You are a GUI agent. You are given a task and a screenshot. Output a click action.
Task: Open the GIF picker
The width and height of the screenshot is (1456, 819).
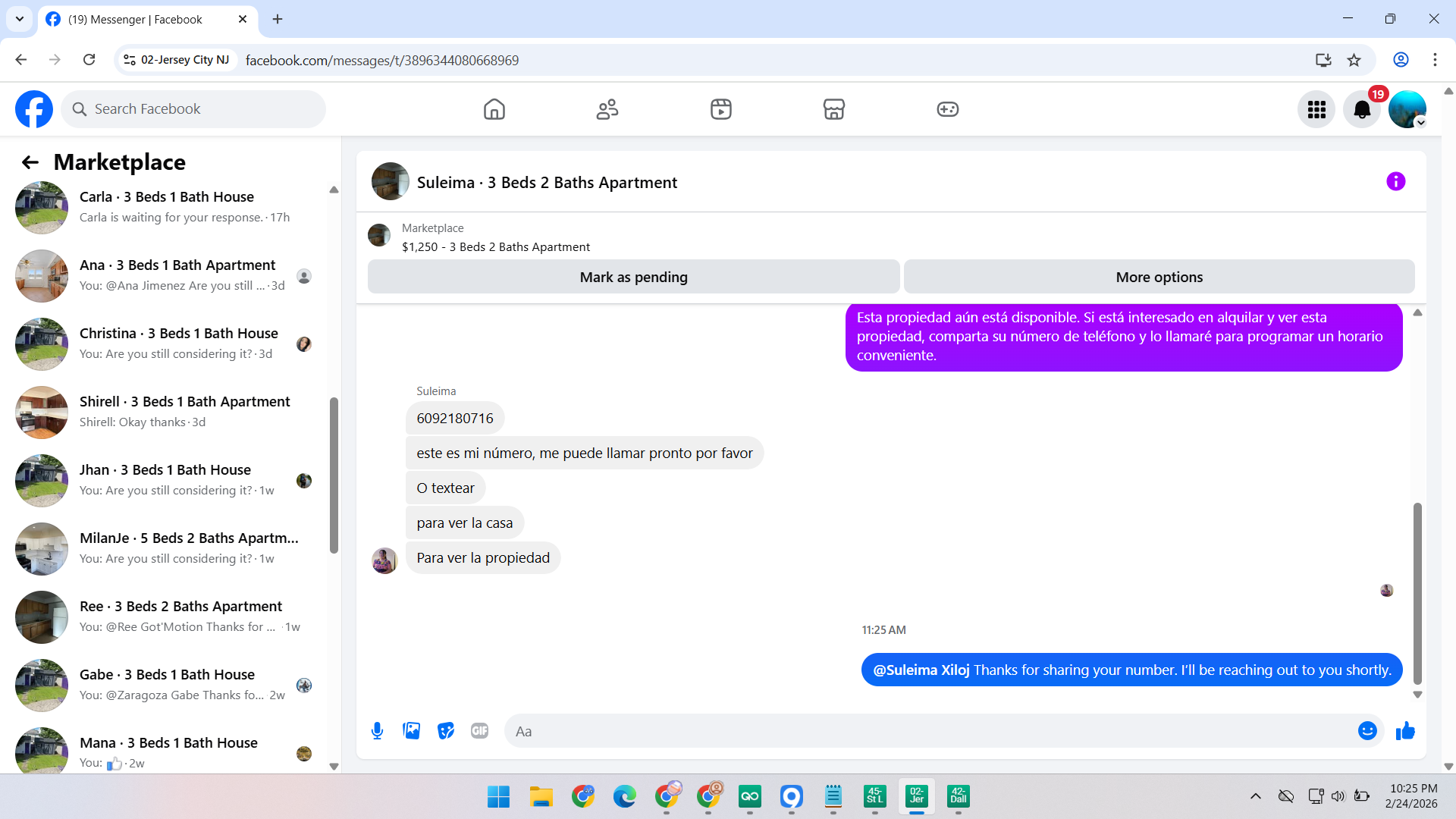[479, 731]
